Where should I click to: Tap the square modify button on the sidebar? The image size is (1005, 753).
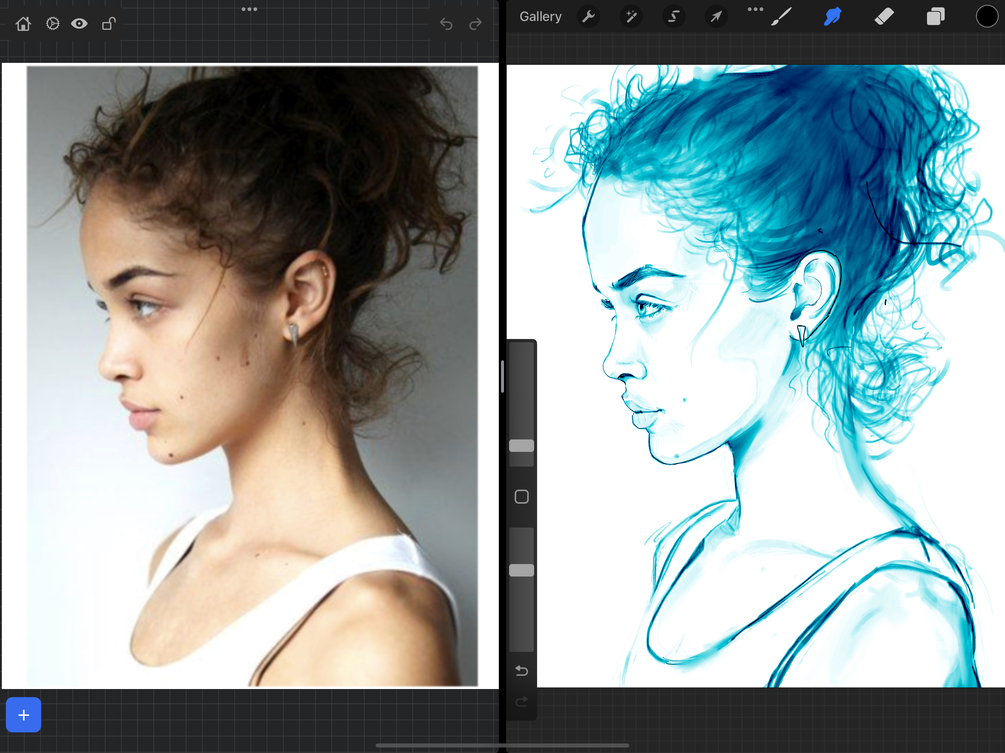click(x=521, y=496)
